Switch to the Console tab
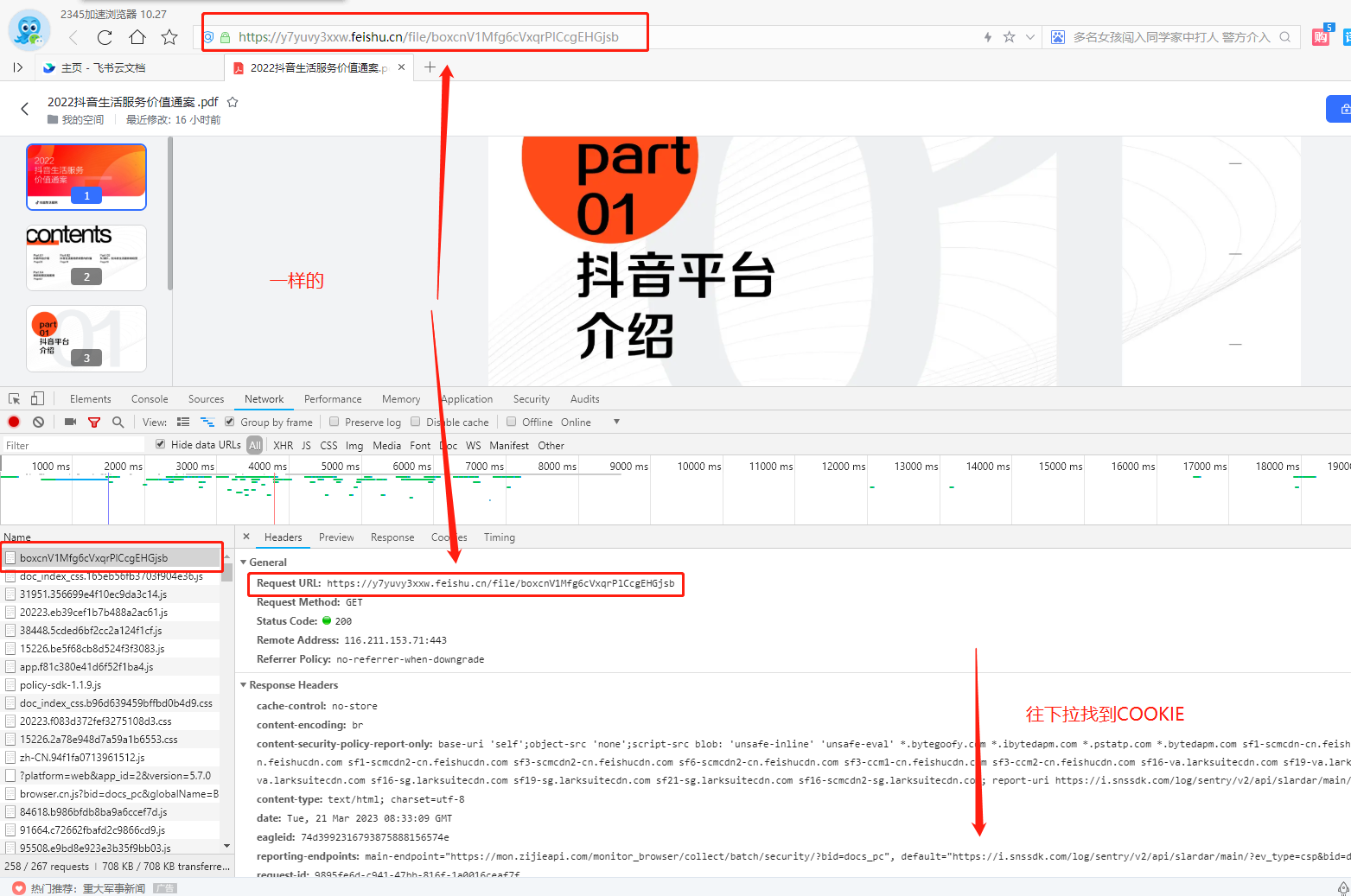Image resolution: width=1351 pixels, height=896 pixels. (150, 398)
